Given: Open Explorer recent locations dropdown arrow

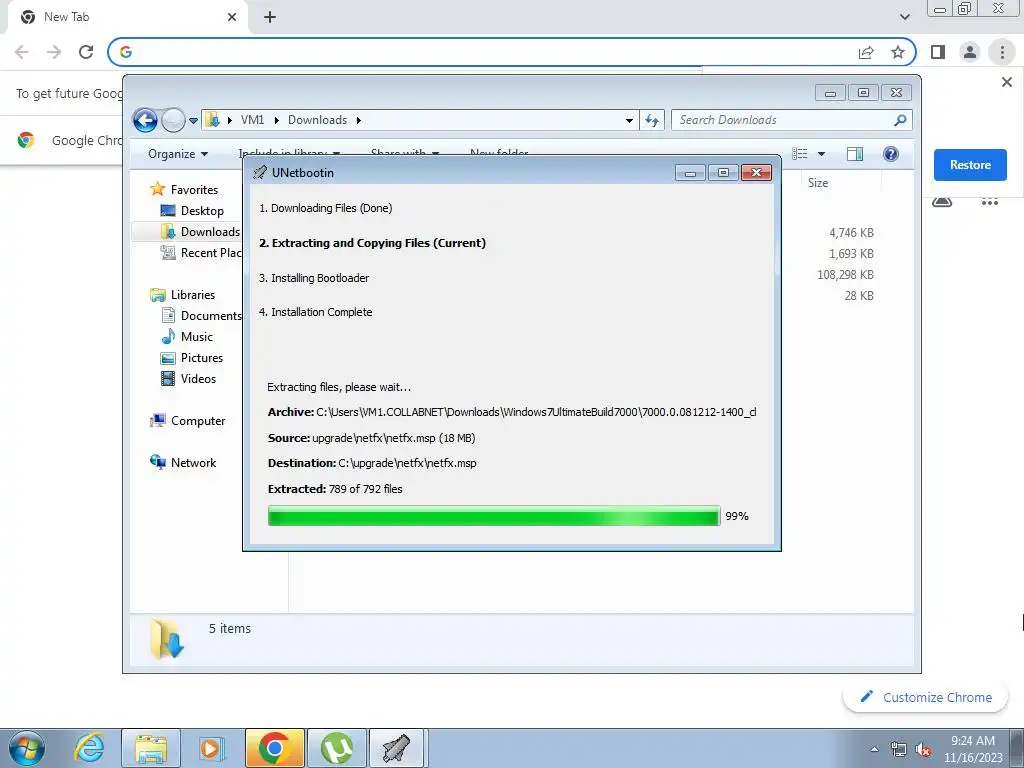Looking at the screenshot, I should tap(193, 121).
